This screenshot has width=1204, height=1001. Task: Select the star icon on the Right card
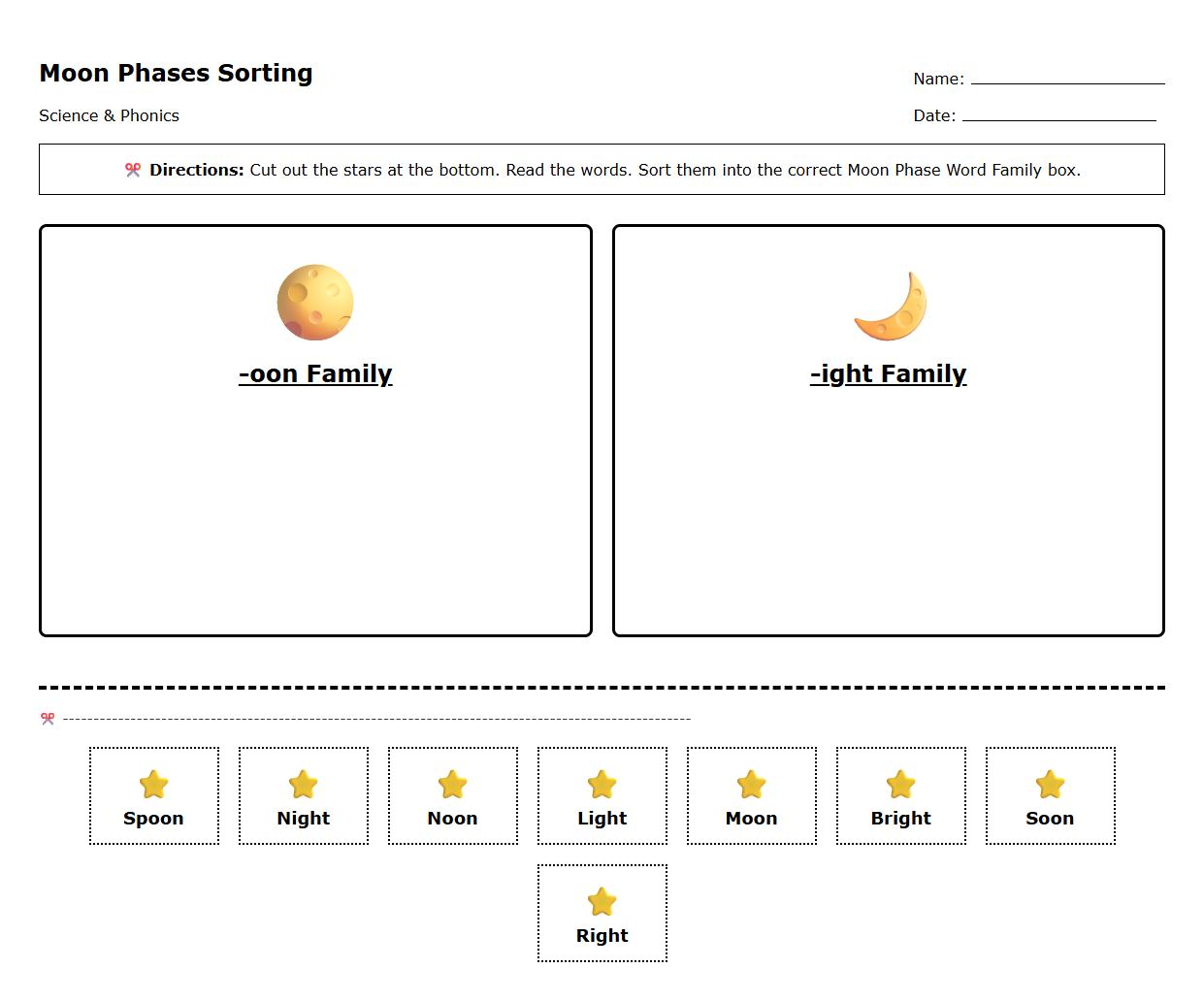[602, 899]
